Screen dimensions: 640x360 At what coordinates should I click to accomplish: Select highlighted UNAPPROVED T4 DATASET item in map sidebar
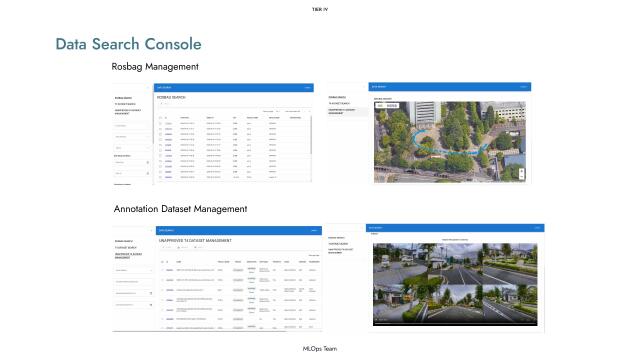(x=347, y=111)
